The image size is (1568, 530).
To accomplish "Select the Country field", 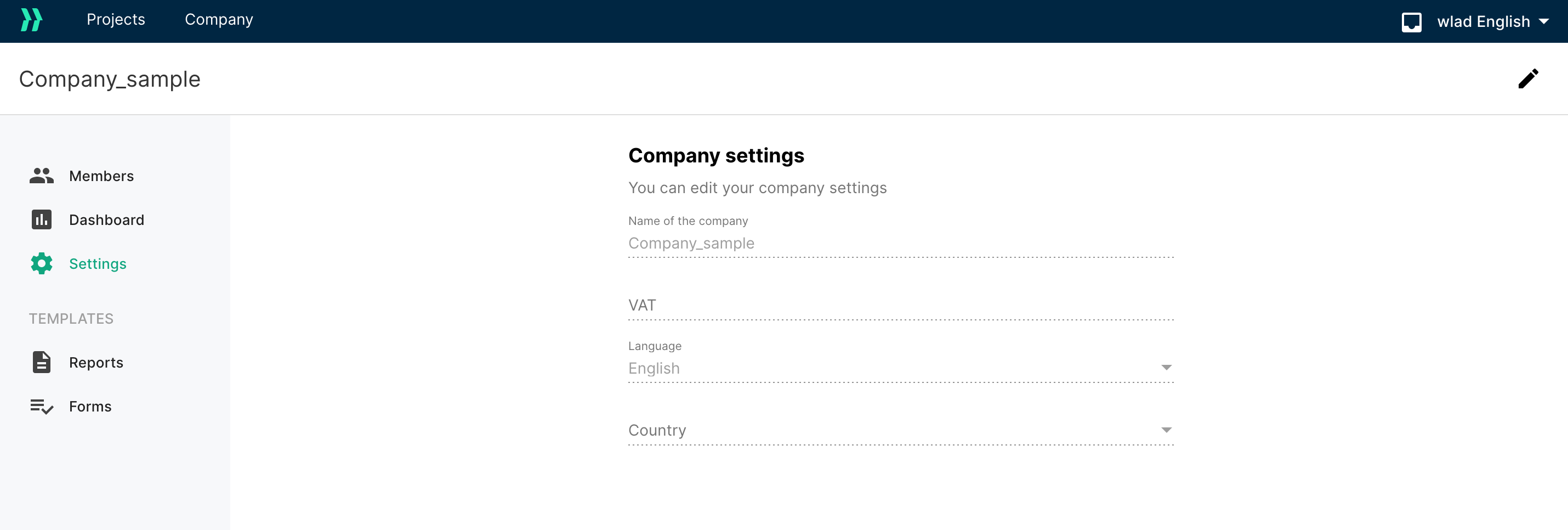I will [900, 430].
